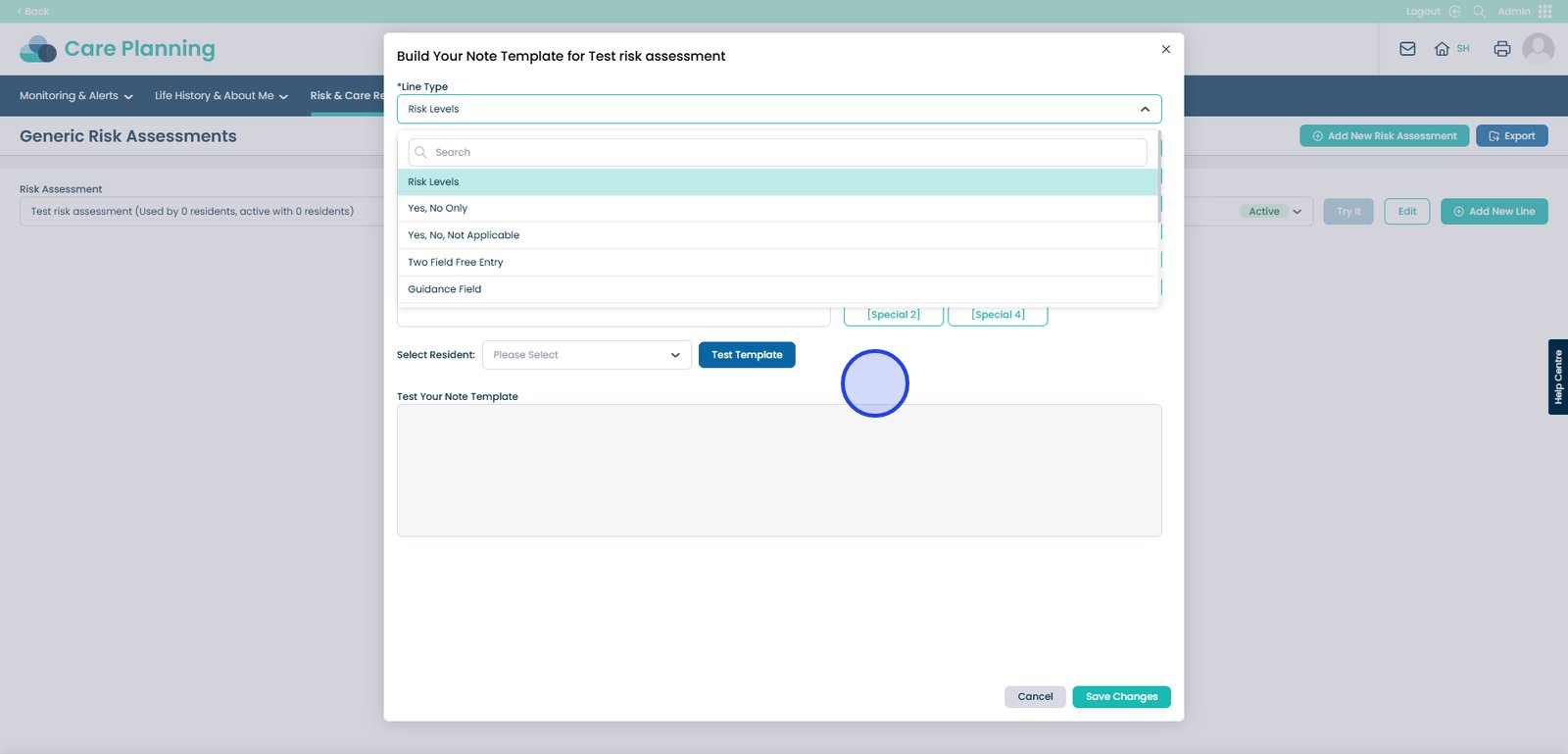Screen dimensions: 1568x754
Task: Click the 'Generic Risk Assessments' heading
Action: [128, 136]
